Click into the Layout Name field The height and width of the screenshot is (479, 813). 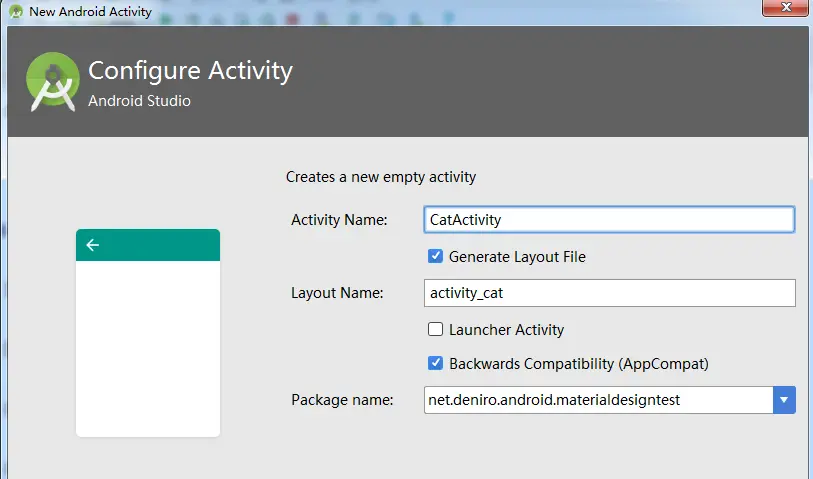click(x=608, y=293)
